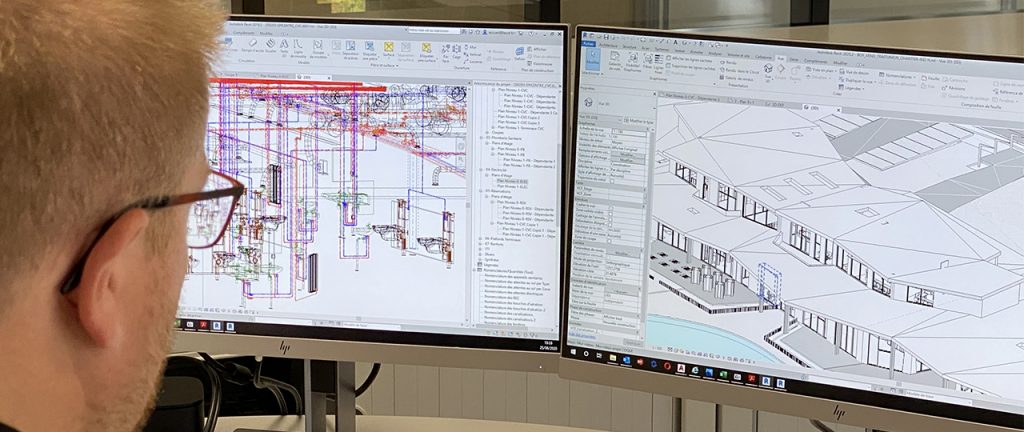Click the Echelle de la vue value field
Image resolution: width=1024 pixels, height=432 pixels.
coord(630,131)
